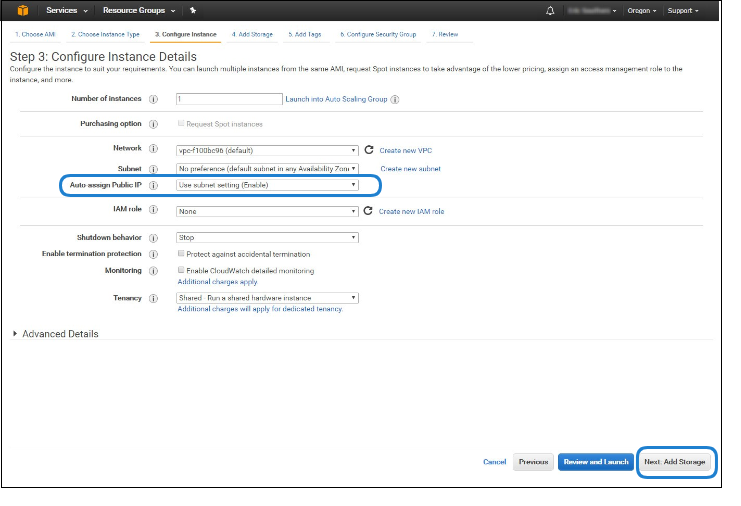The image size is (741, 506).
Task: Open the notifications bell
Action: pos(550,10)
